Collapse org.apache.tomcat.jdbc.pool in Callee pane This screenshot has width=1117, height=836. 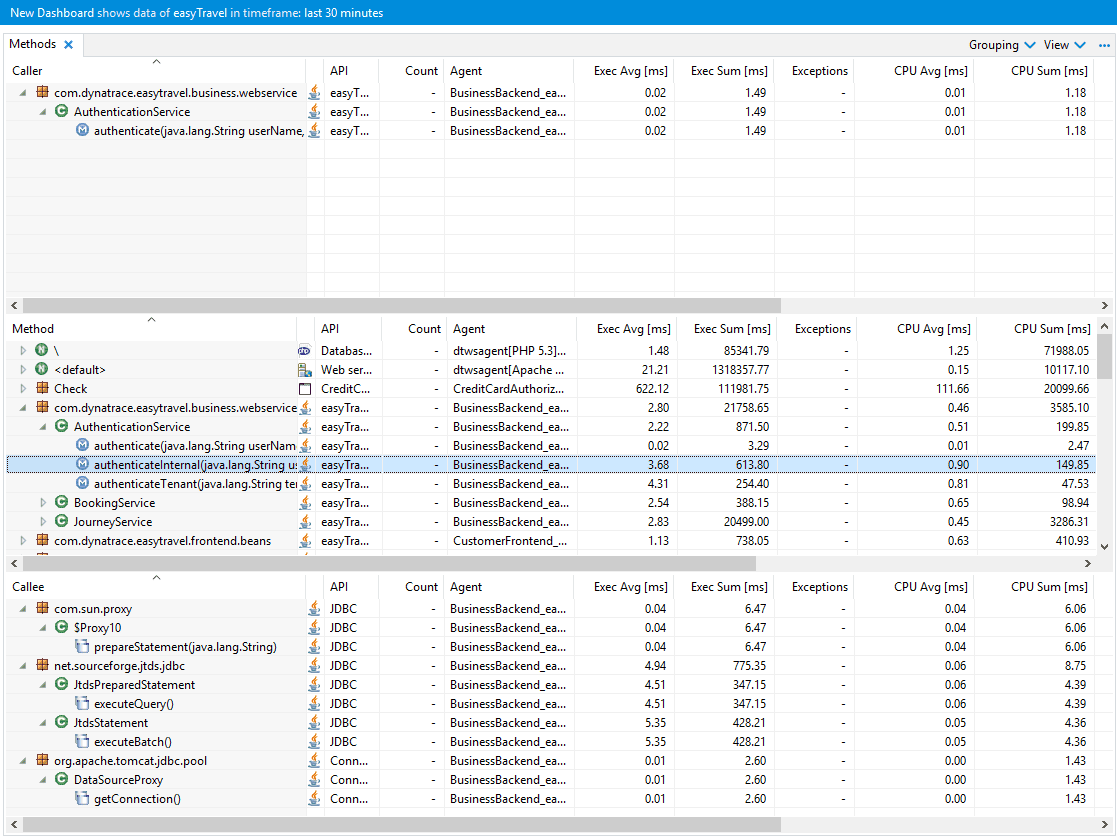[x=23, y=761]
